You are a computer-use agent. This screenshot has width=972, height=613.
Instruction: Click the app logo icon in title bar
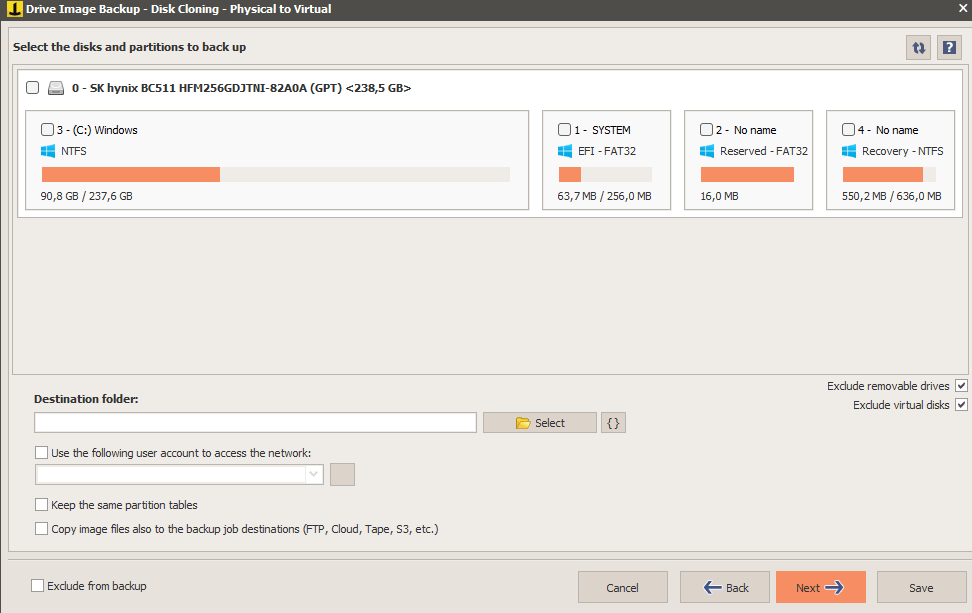14,9
